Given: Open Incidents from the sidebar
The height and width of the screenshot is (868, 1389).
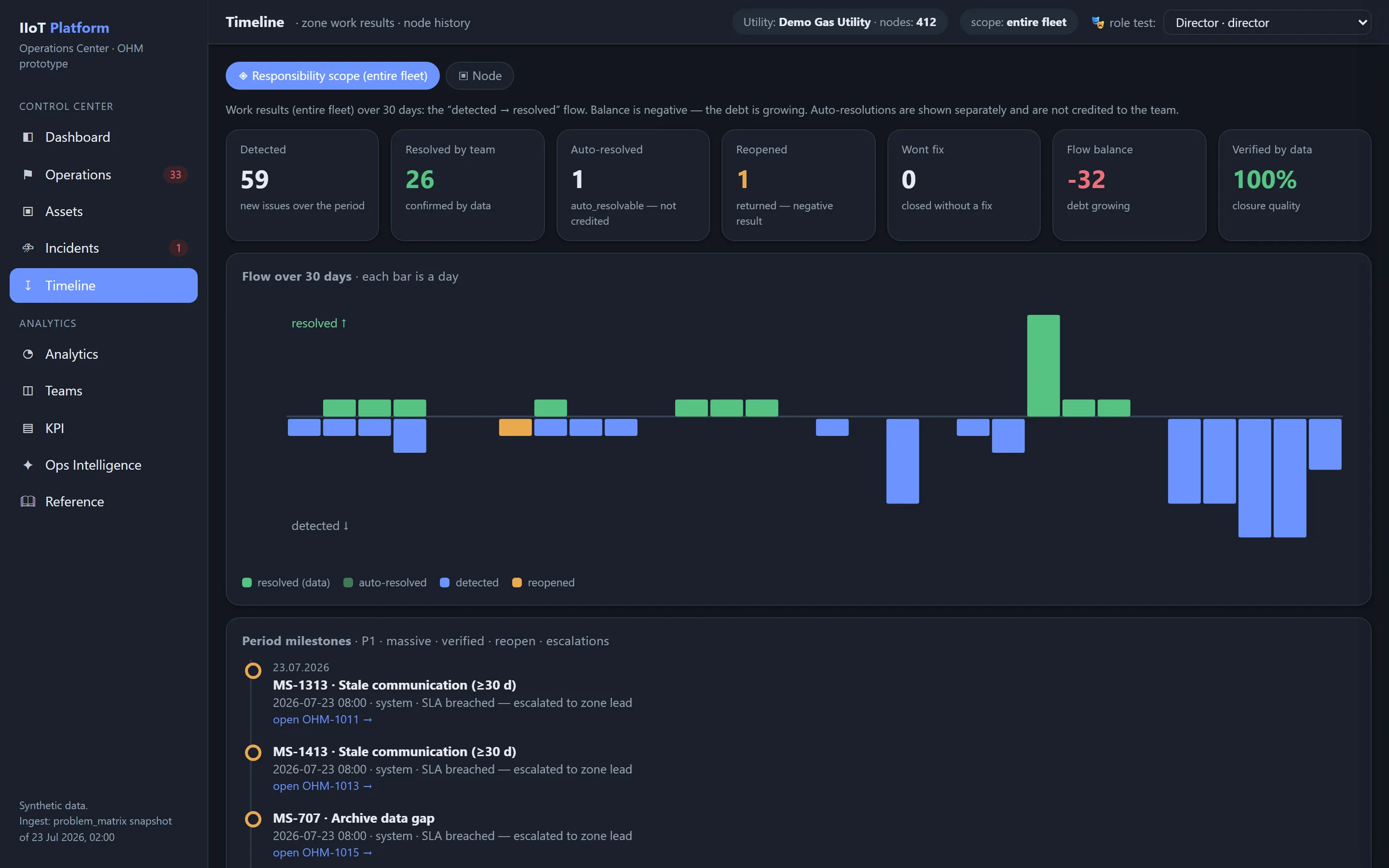Looking at the screenshot, I should point(103,248).
